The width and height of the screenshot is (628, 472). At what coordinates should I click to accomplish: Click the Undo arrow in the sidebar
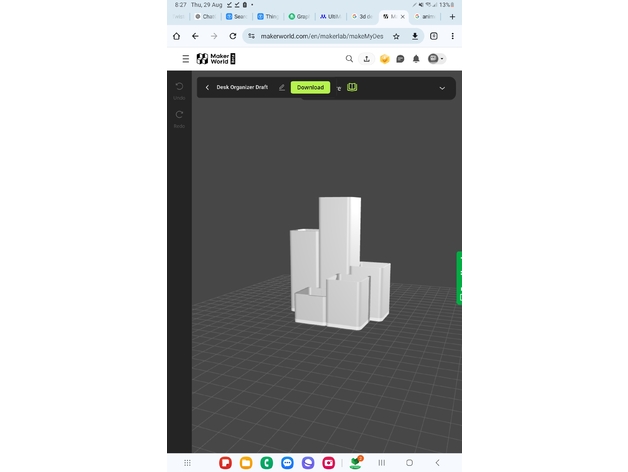pos(179,87)
